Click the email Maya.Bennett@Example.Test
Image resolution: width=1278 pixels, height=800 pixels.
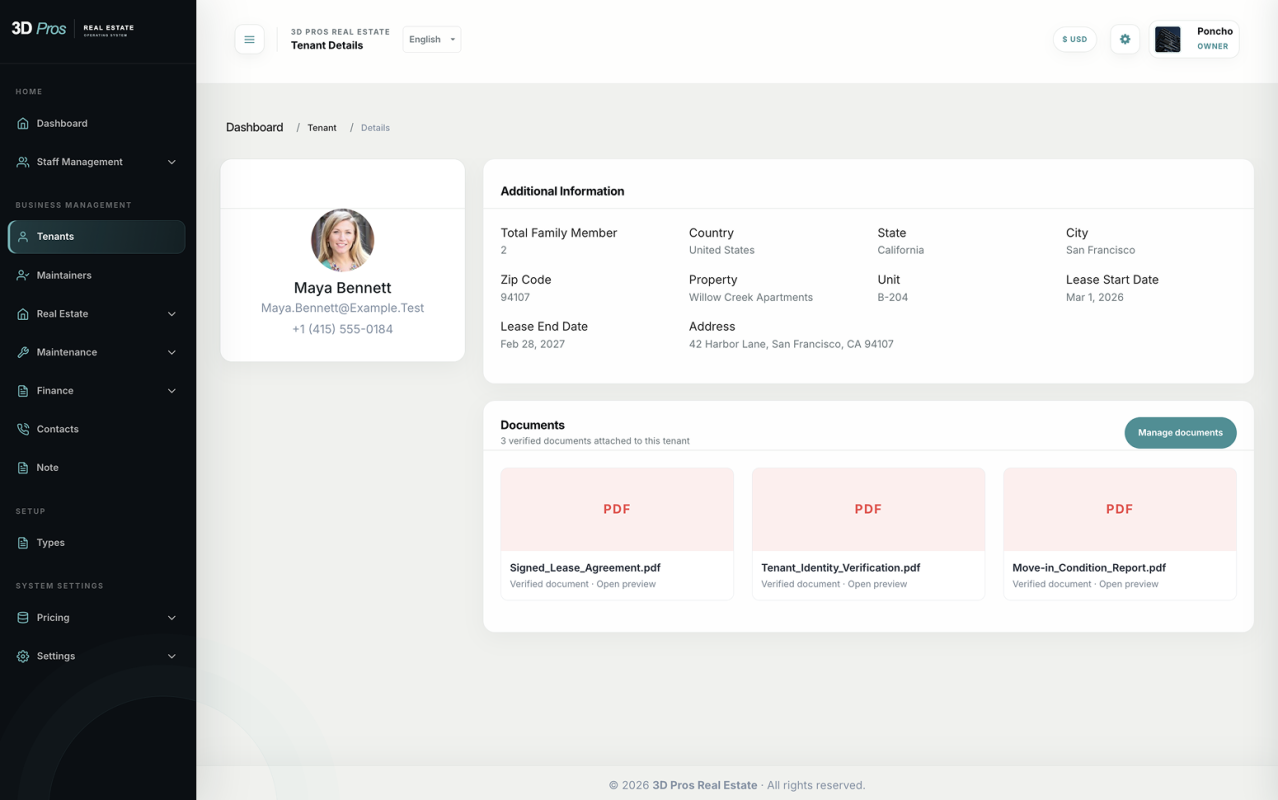point(343,308)
